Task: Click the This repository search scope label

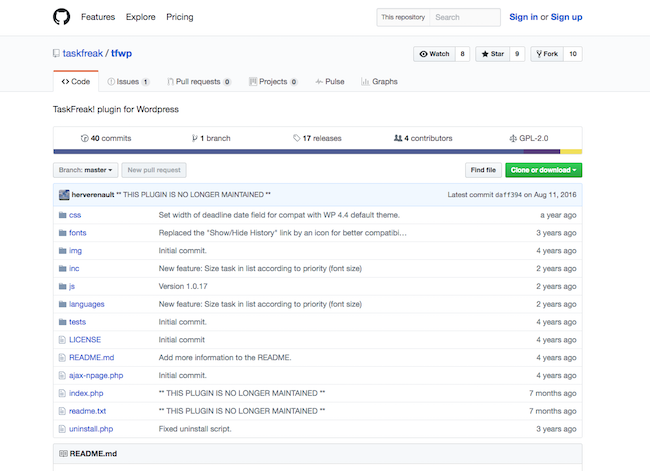Action: pos(403,17)
